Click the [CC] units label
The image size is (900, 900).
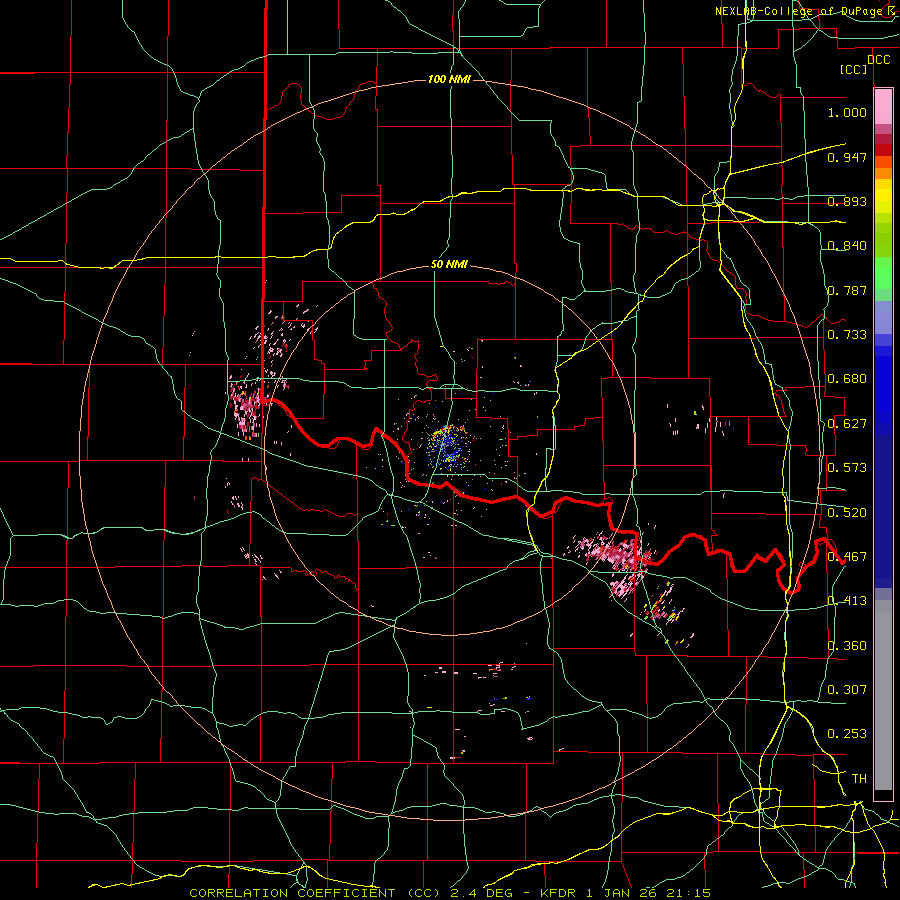click(x=853, y=69)
